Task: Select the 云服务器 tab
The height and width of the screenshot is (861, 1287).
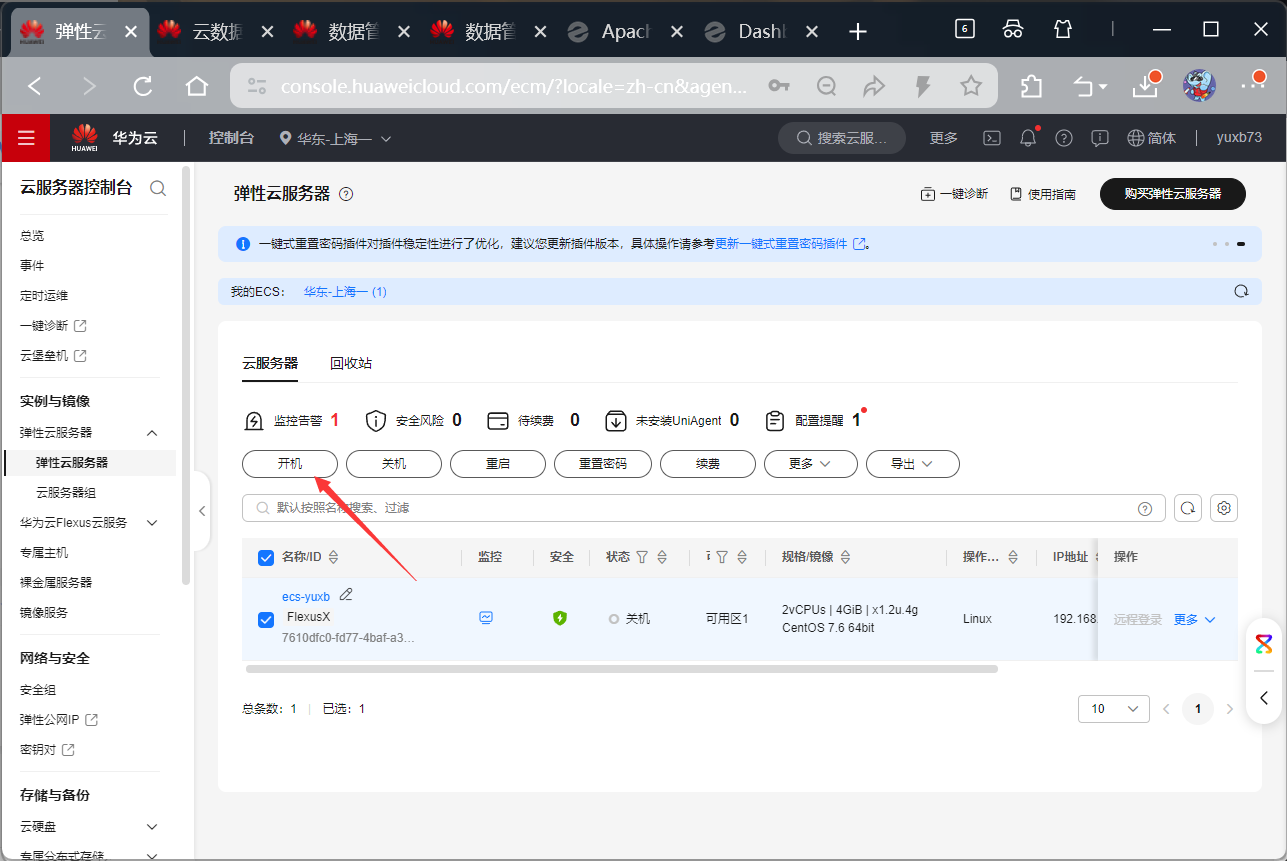Action: (270, 363)
